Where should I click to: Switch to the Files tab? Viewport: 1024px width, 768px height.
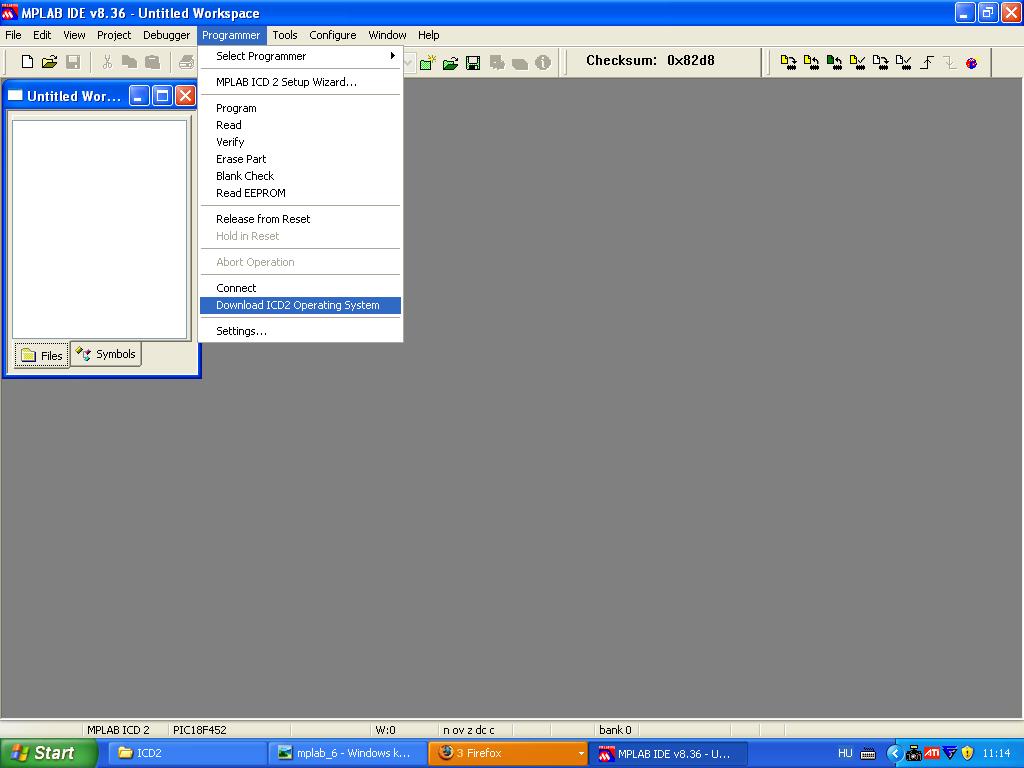42,355
